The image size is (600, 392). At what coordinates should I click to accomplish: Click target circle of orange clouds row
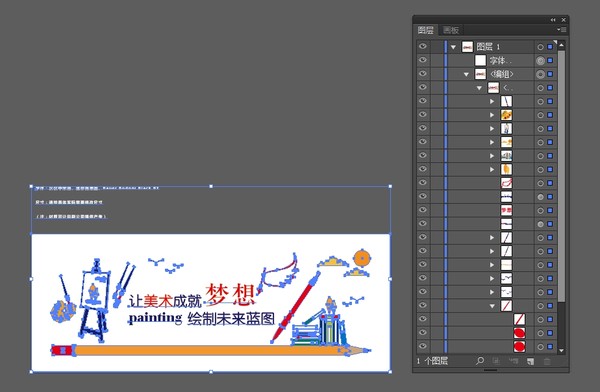tap(540, 142)
